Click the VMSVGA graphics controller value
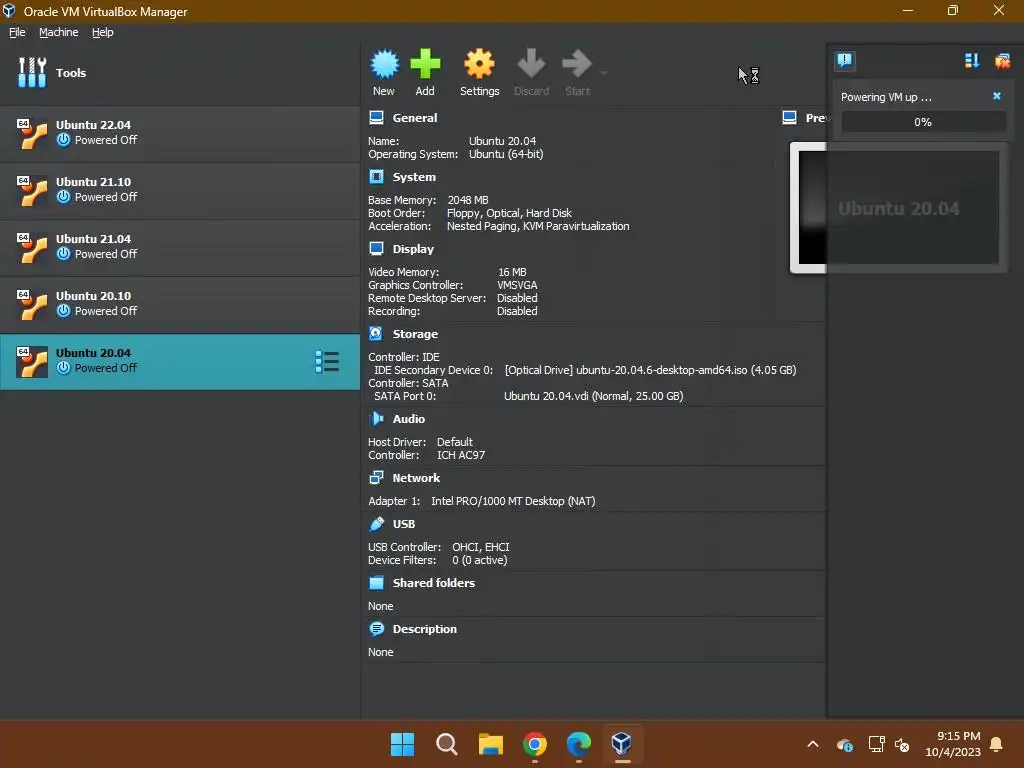The image size is (1024, 768). 517,285
